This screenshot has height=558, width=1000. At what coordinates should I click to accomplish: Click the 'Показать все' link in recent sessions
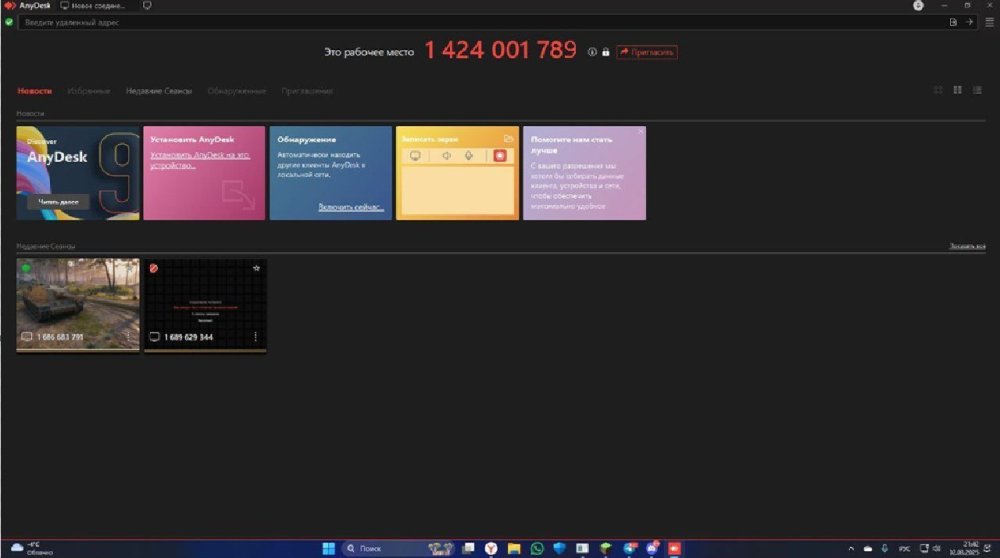click(x=967, y=246)
